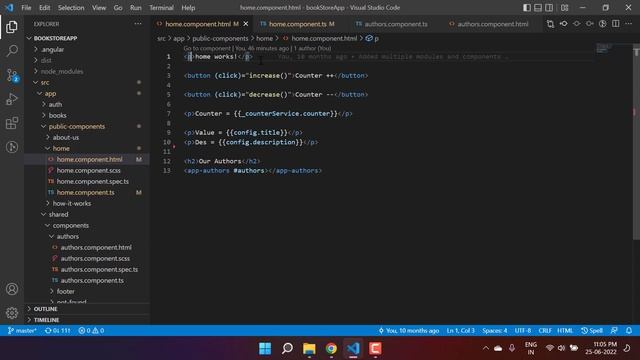Open the Explorer view in activity bar
Image resolution: width=640 pixels, height=360 pixels.
coord(12,27)
